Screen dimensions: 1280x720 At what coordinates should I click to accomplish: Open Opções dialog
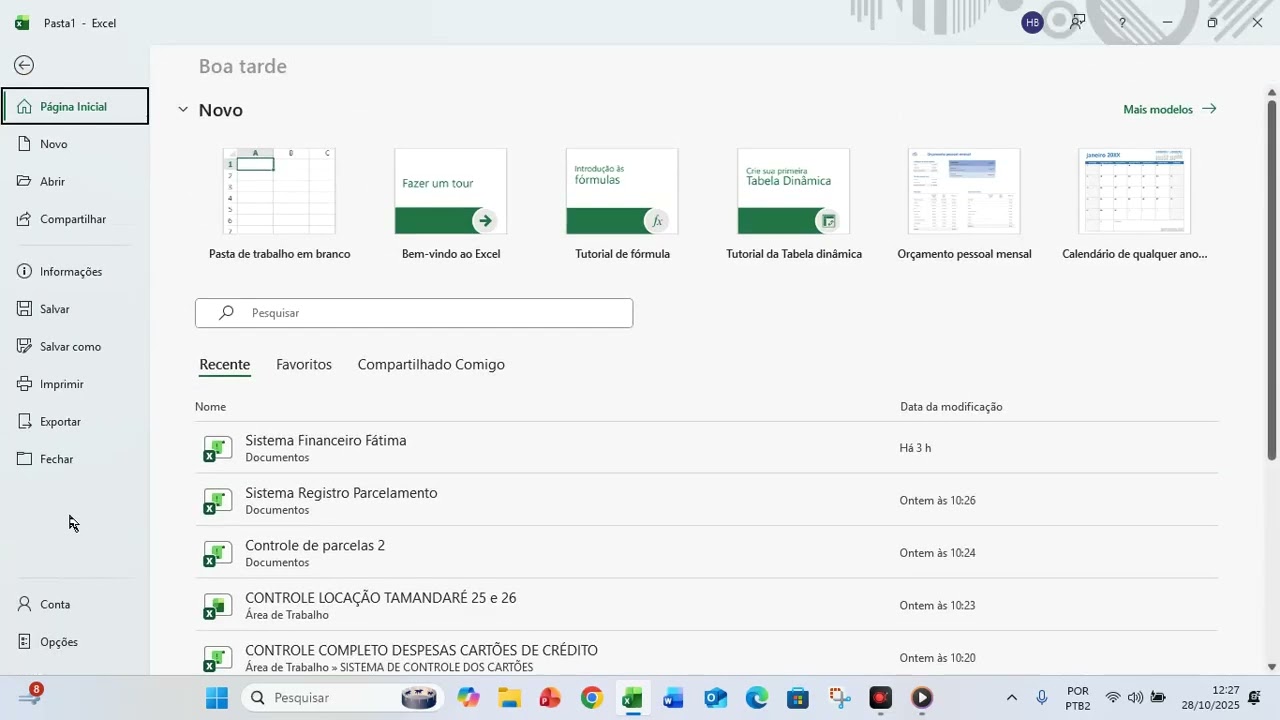pyautogui.click(x=75, y=642)
